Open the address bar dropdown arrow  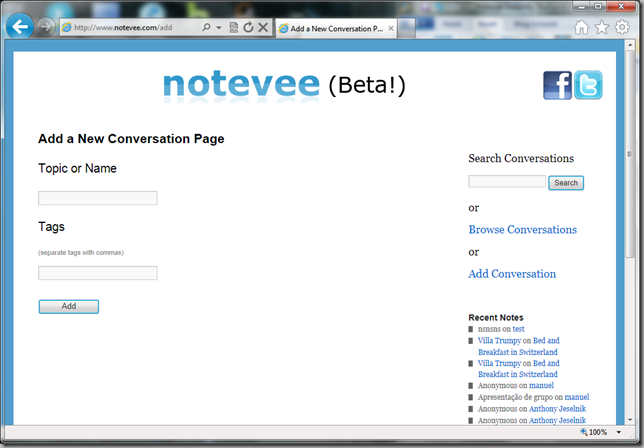click(x=219, y=28)
